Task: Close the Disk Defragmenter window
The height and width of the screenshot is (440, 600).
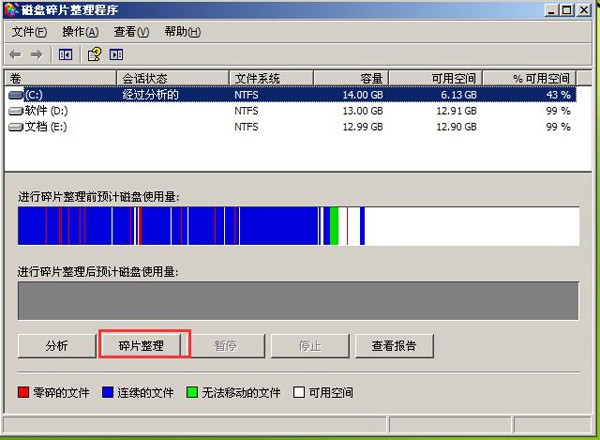Action: (584, 10)
